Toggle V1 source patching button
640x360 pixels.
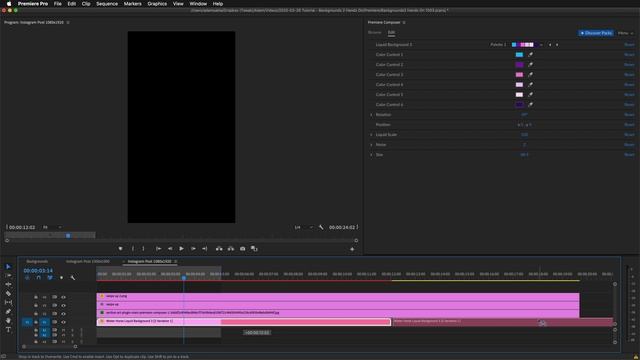coord(27,322)
